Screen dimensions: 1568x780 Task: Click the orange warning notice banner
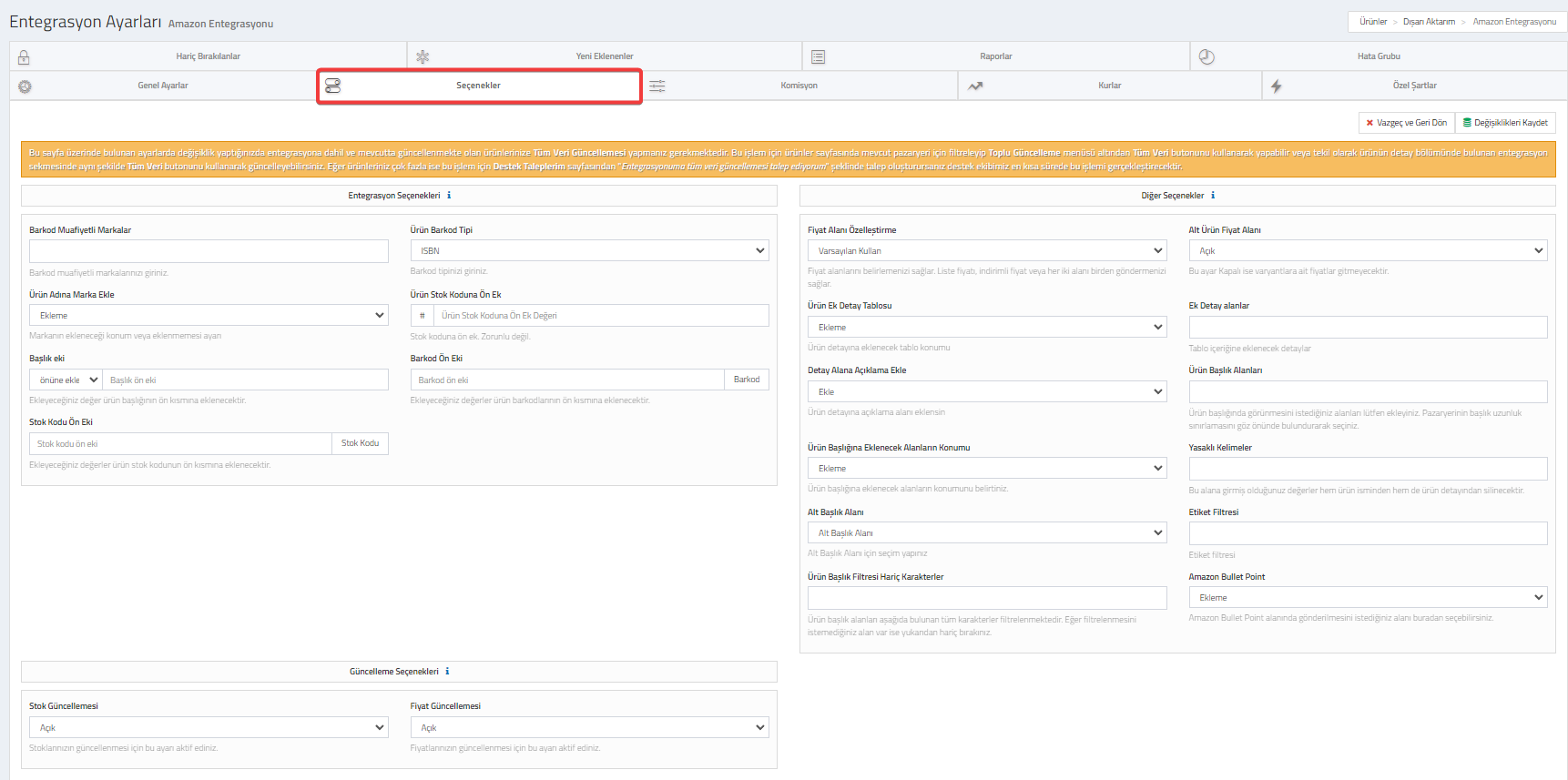click(x=789, y=159)
